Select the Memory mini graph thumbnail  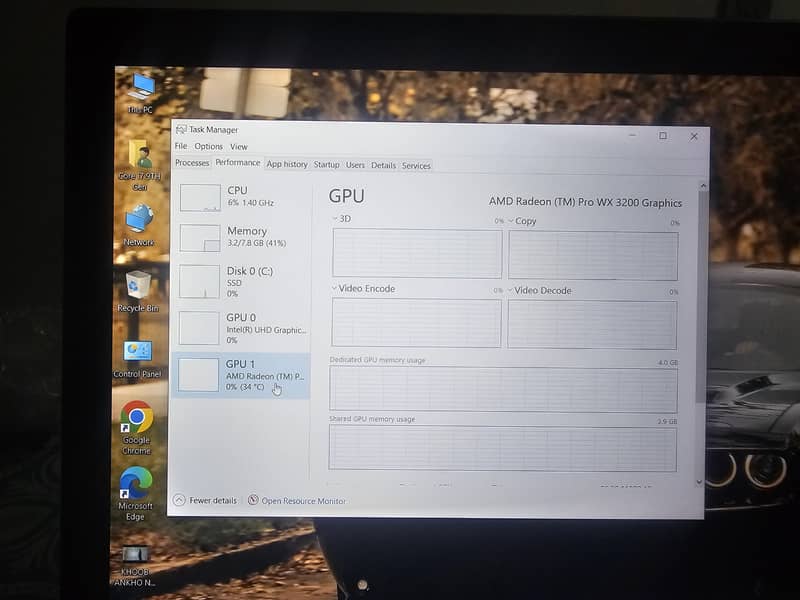[199, 238]
